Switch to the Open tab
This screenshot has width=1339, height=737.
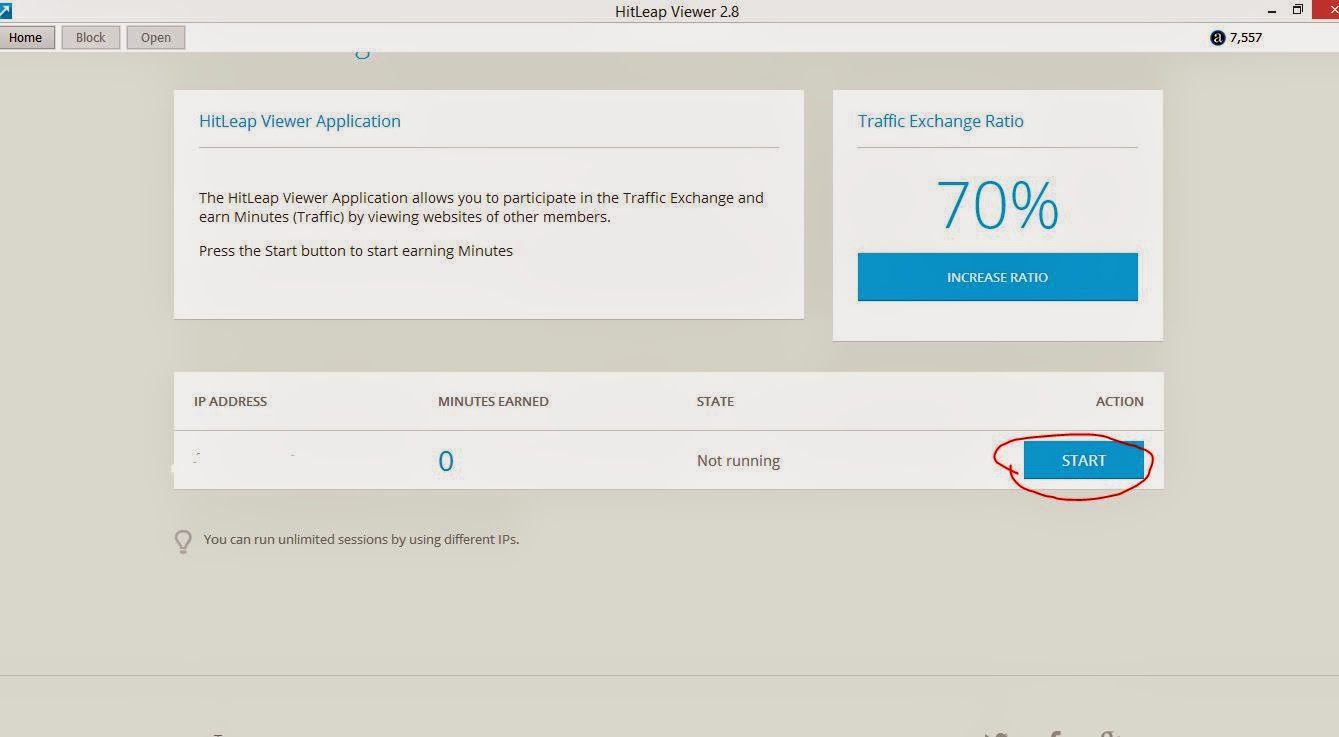click(156, 38)
